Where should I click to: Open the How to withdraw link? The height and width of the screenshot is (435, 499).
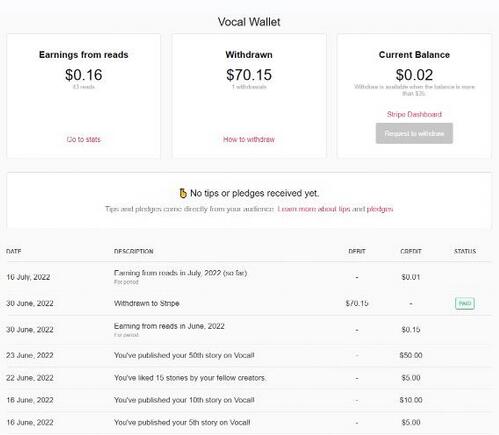click(x=249, y=139)
